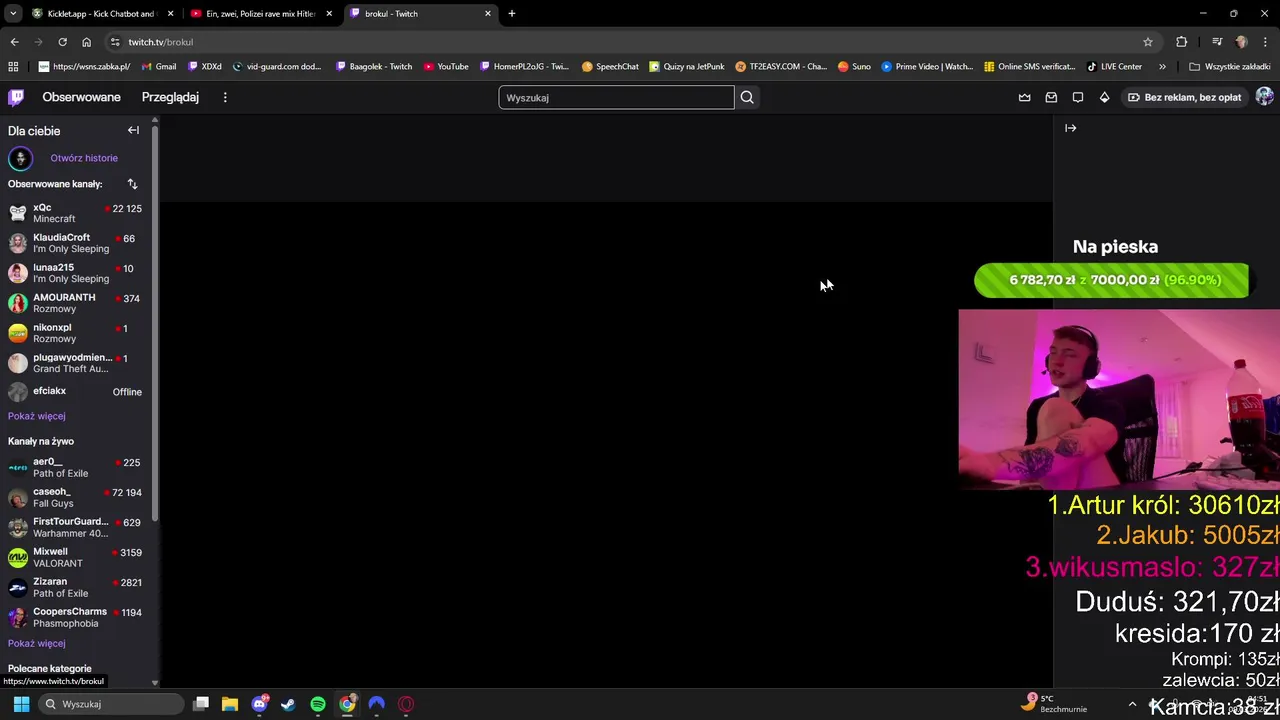Reload the page with the refresh icon
1280x720 pixels.
point(62,42)
